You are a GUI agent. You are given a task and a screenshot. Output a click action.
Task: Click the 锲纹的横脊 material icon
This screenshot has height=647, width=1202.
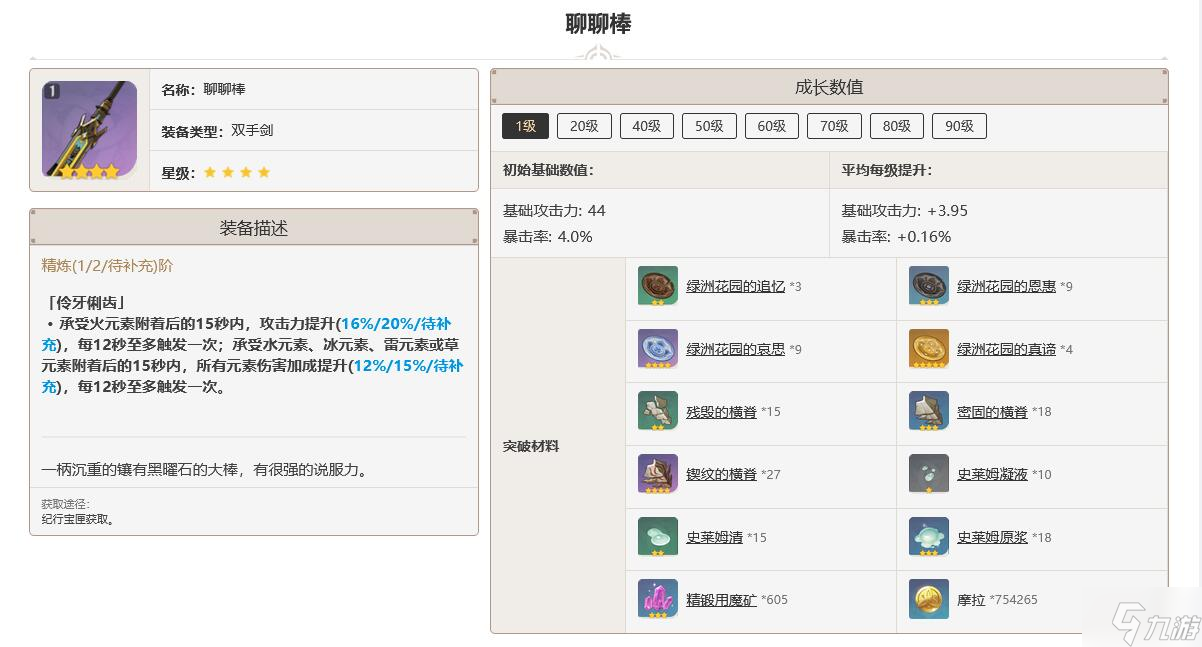tap(658, 474)
